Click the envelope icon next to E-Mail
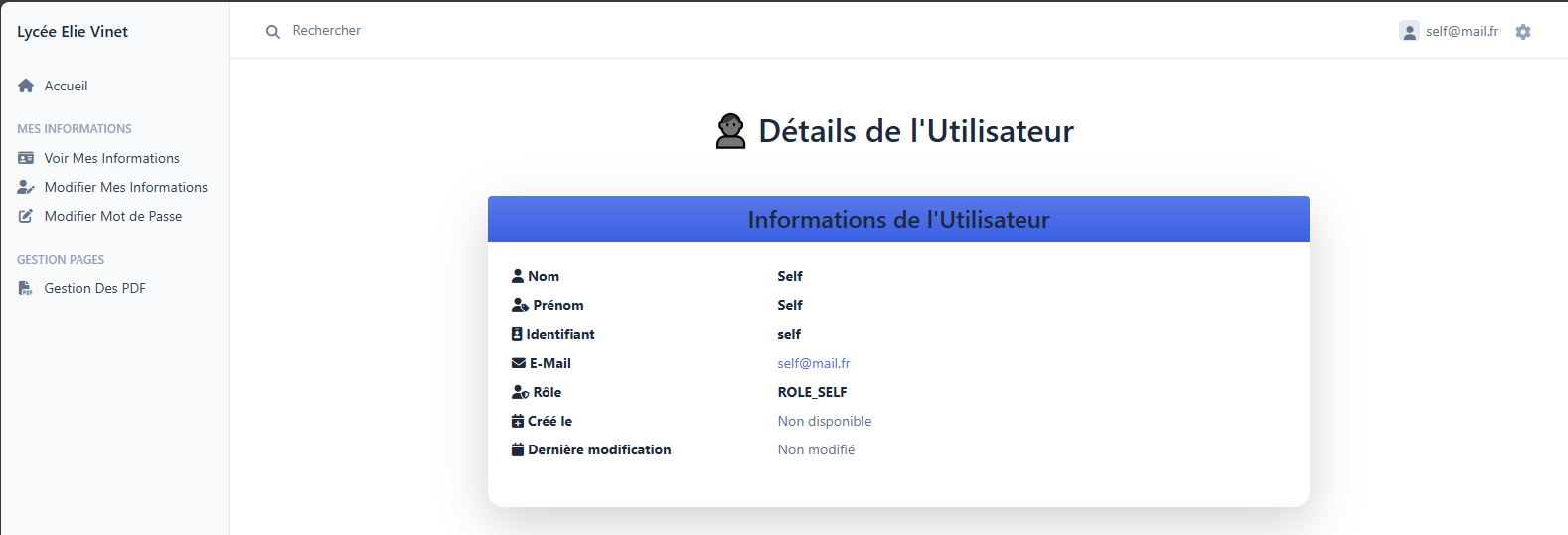Image resolution: width=1568 pixels, height=535 pixels. 518,363
